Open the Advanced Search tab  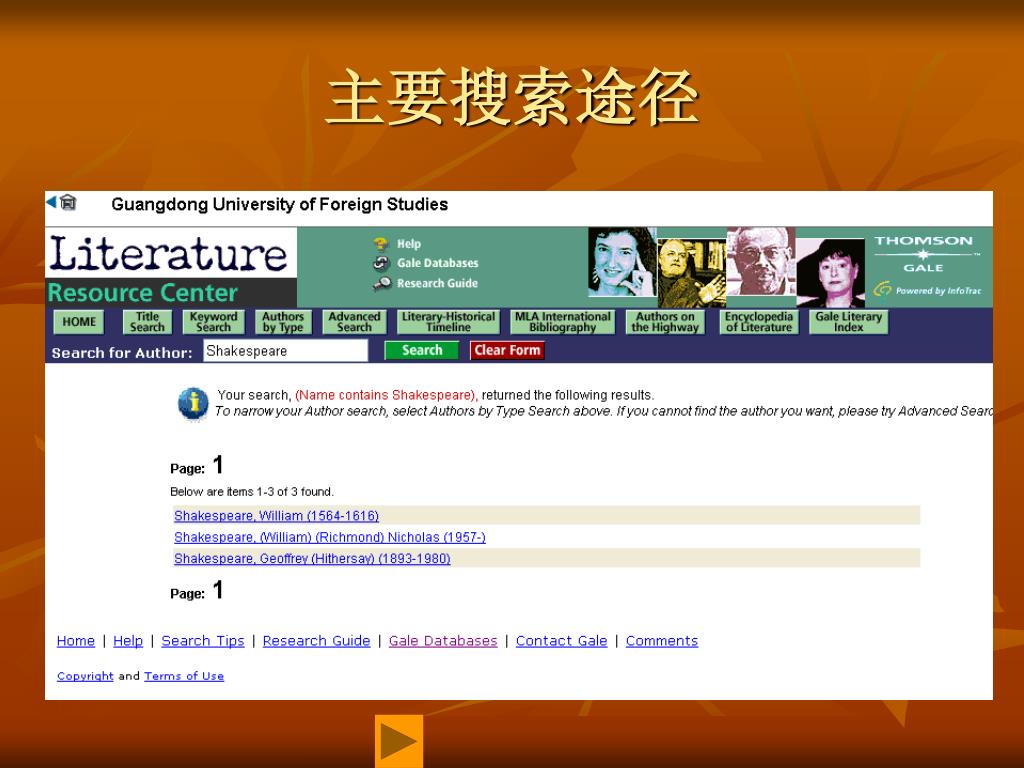[354, 322]
